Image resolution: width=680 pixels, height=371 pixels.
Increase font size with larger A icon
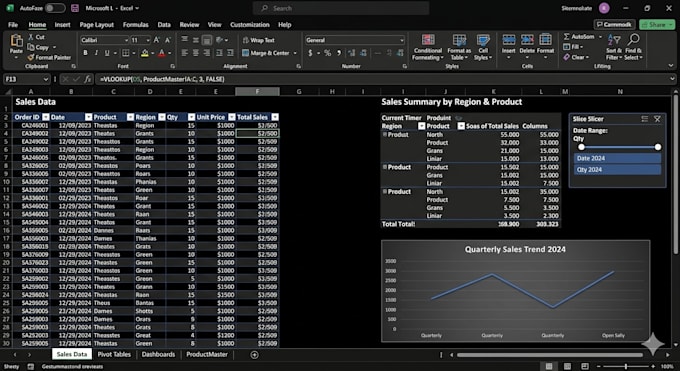click(157, 40)
